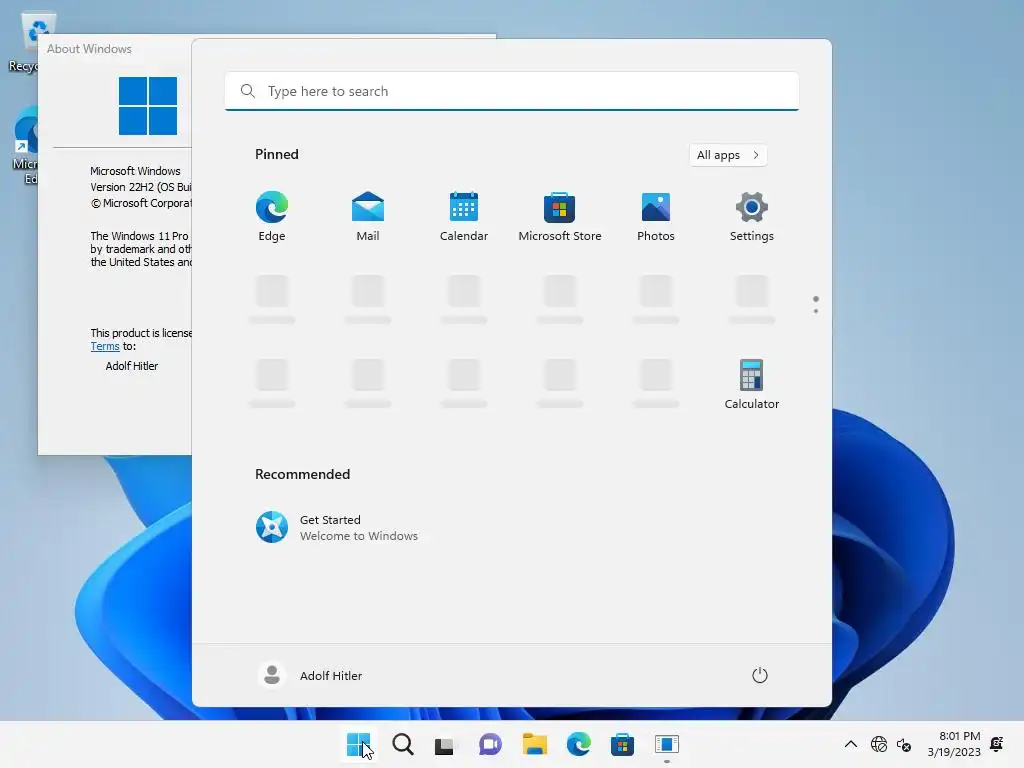Launch the Photos pinned app

pos(656,217)
